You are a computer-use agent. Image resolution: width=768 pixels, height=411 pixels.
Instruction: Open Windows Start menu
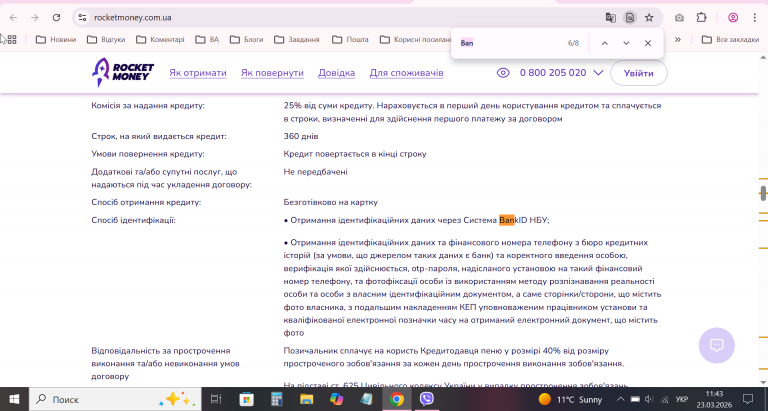click(14, 399)
